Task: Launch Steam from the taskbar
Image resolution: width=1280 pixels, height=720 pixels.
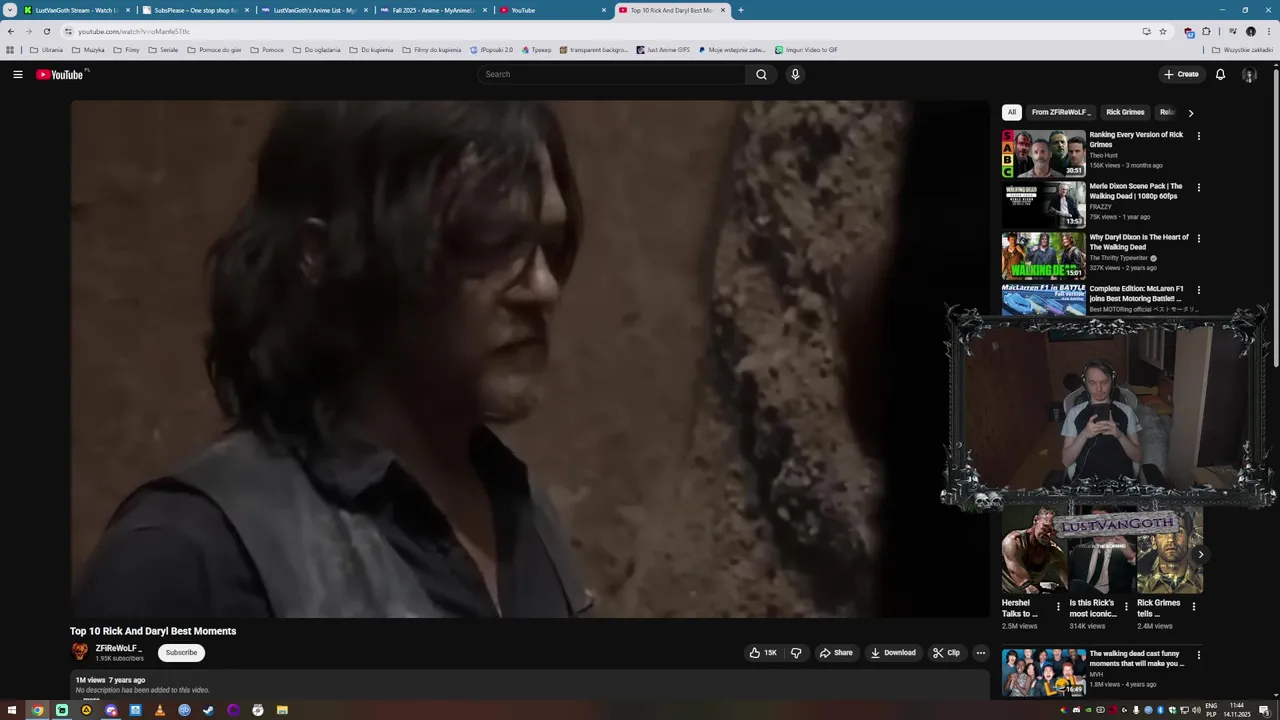Action: [x=208, y=710]
